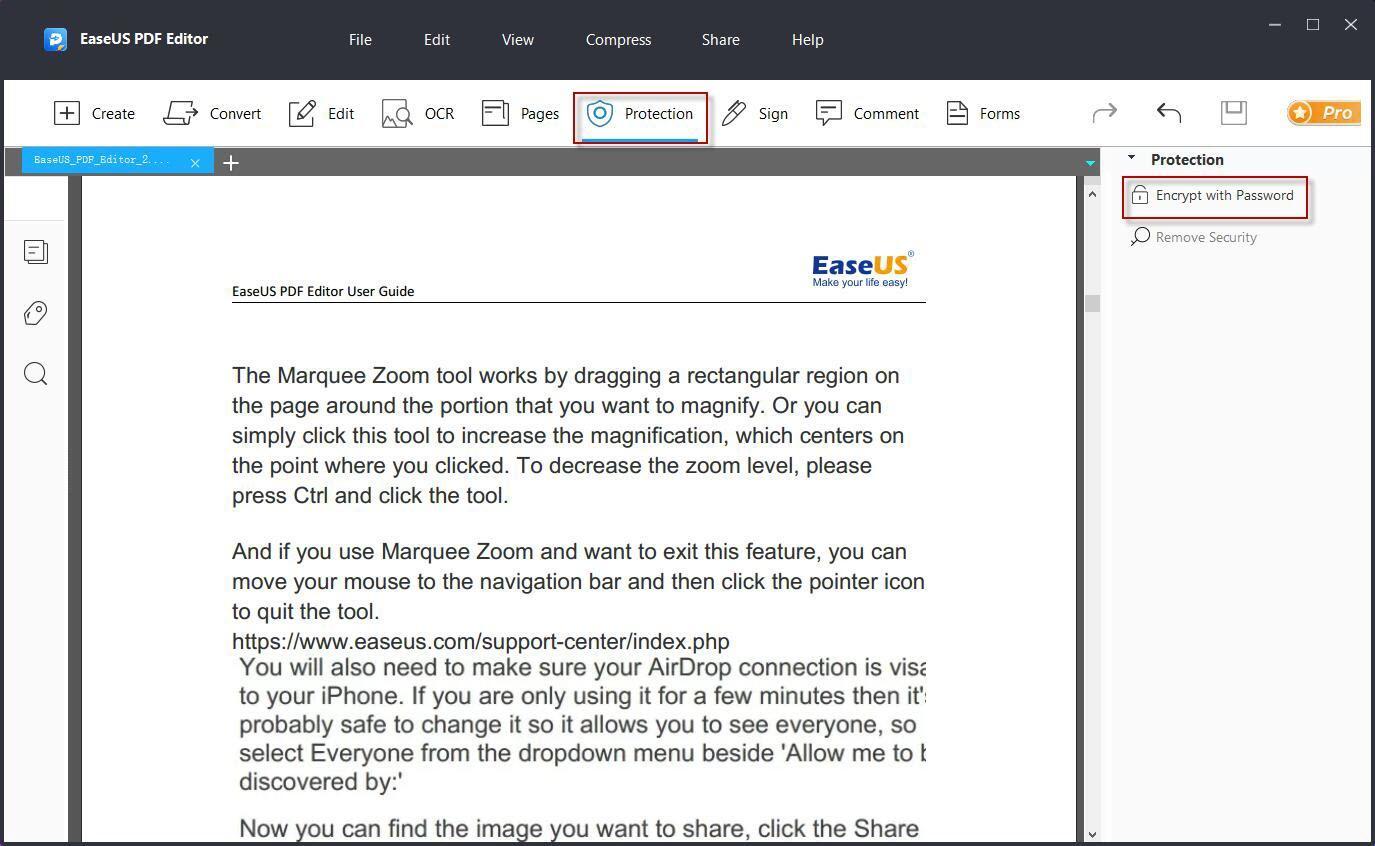Open the OCR tool

click(x=418, y=113)
